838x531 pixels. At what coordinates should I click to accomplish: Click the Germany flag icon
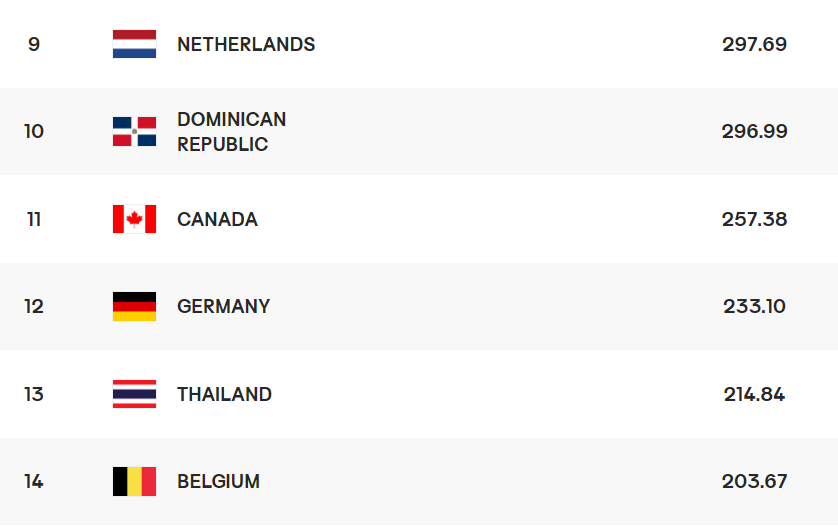click(134, 306)
